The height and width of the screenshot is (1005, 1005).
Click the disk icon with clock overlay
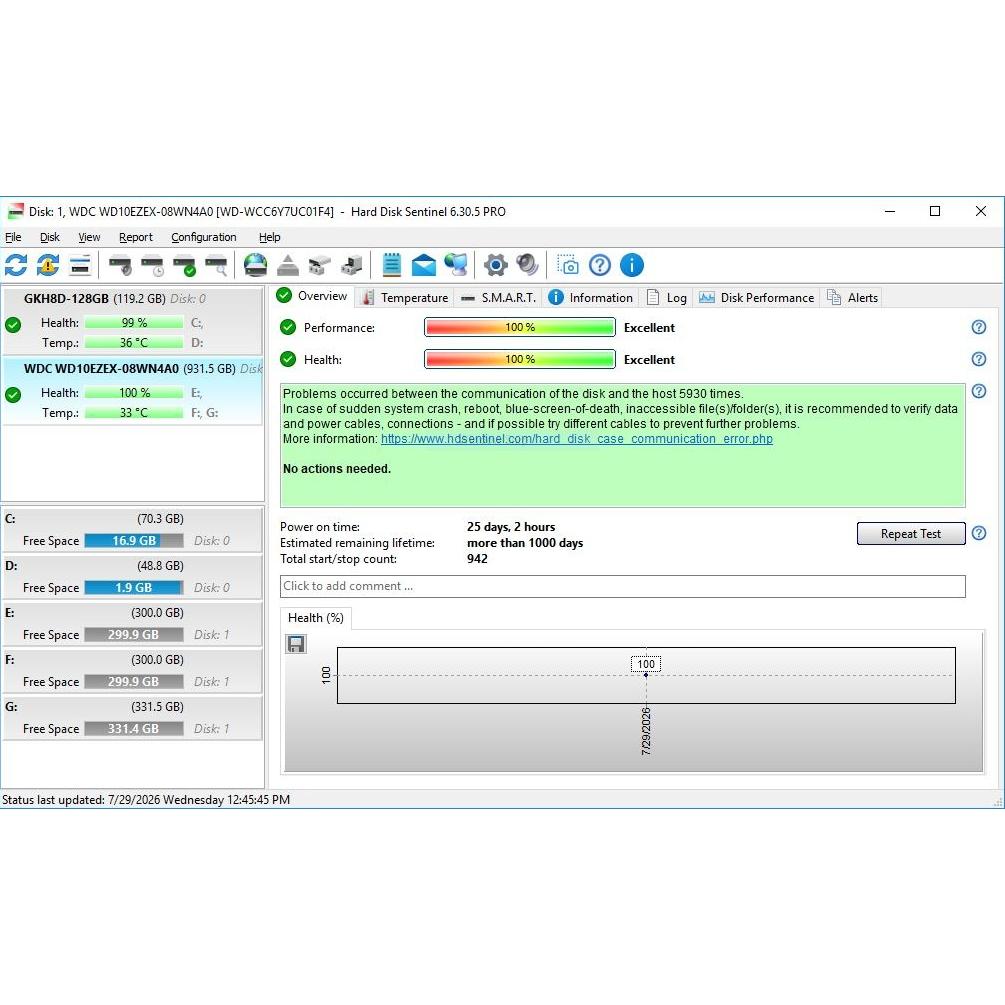coord(153,265)
